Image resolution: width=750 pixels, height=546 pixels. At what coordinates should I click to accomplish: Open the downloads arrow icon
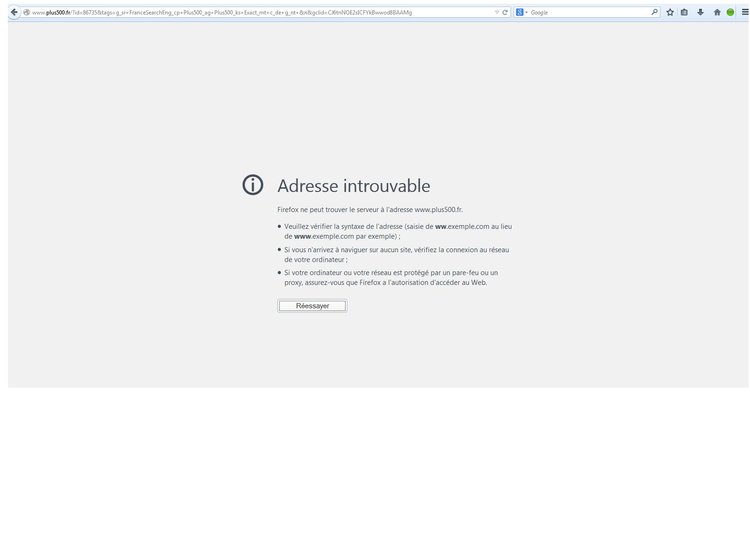(x=700, y=12)
